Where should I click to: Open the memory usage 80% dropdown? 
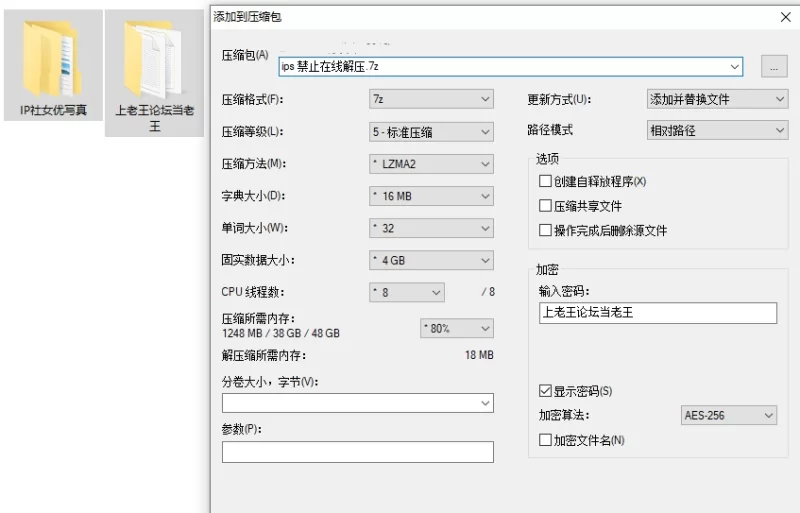457,328
